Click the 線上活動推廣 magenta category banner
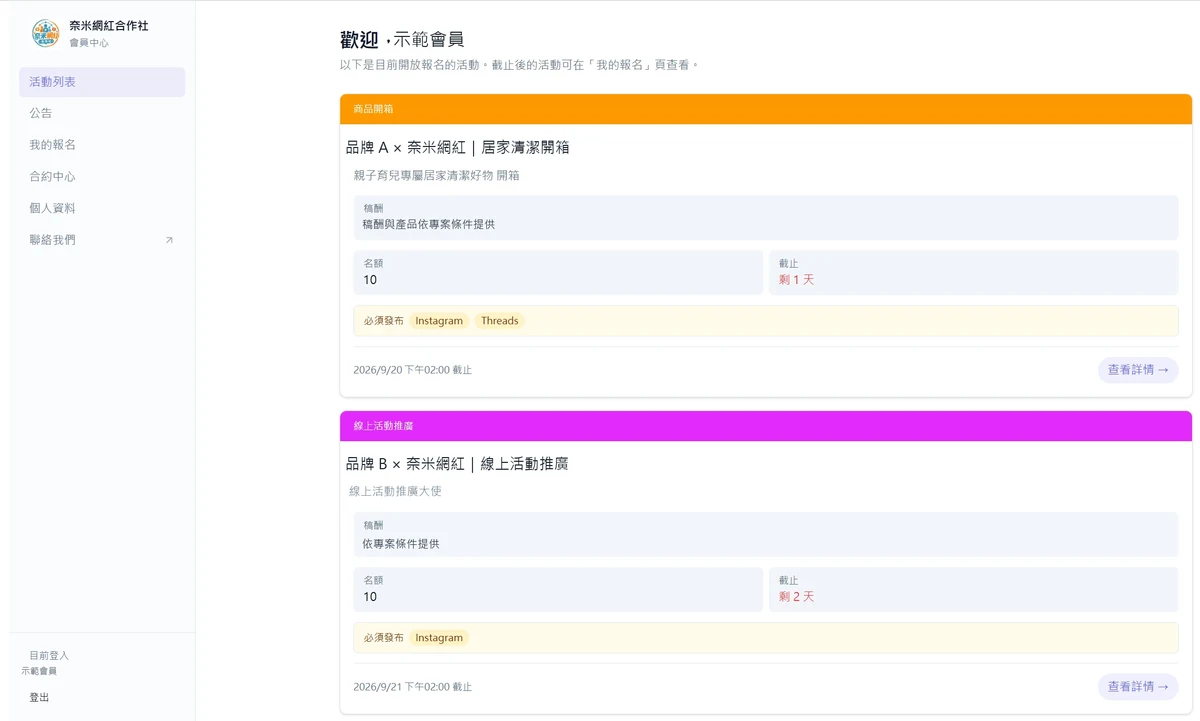Viewport: 1200px width, 721px height. tap(766, 426)
